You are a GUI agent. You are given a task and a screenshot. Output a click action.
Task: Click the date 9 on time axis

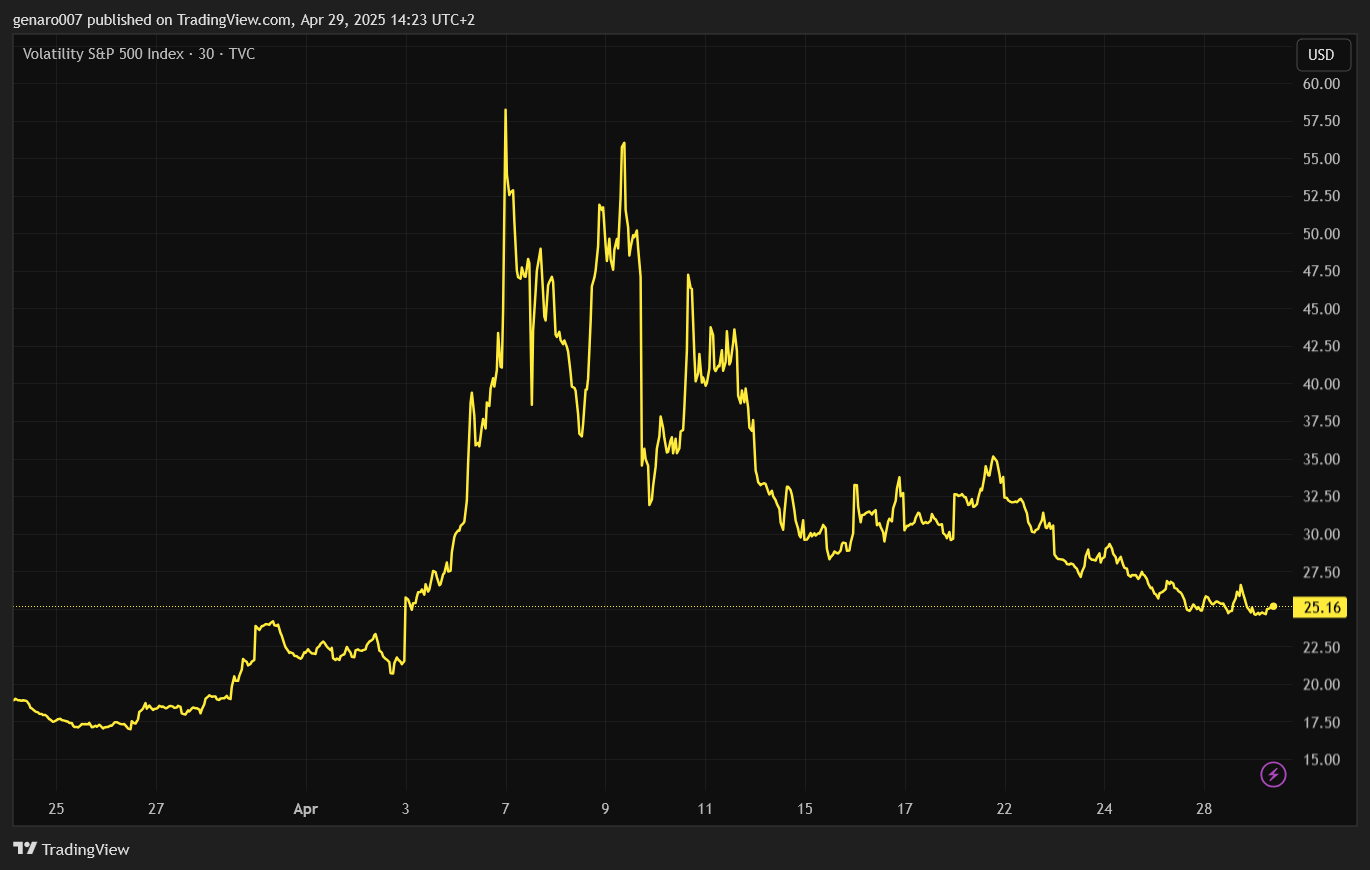[605, 809]
